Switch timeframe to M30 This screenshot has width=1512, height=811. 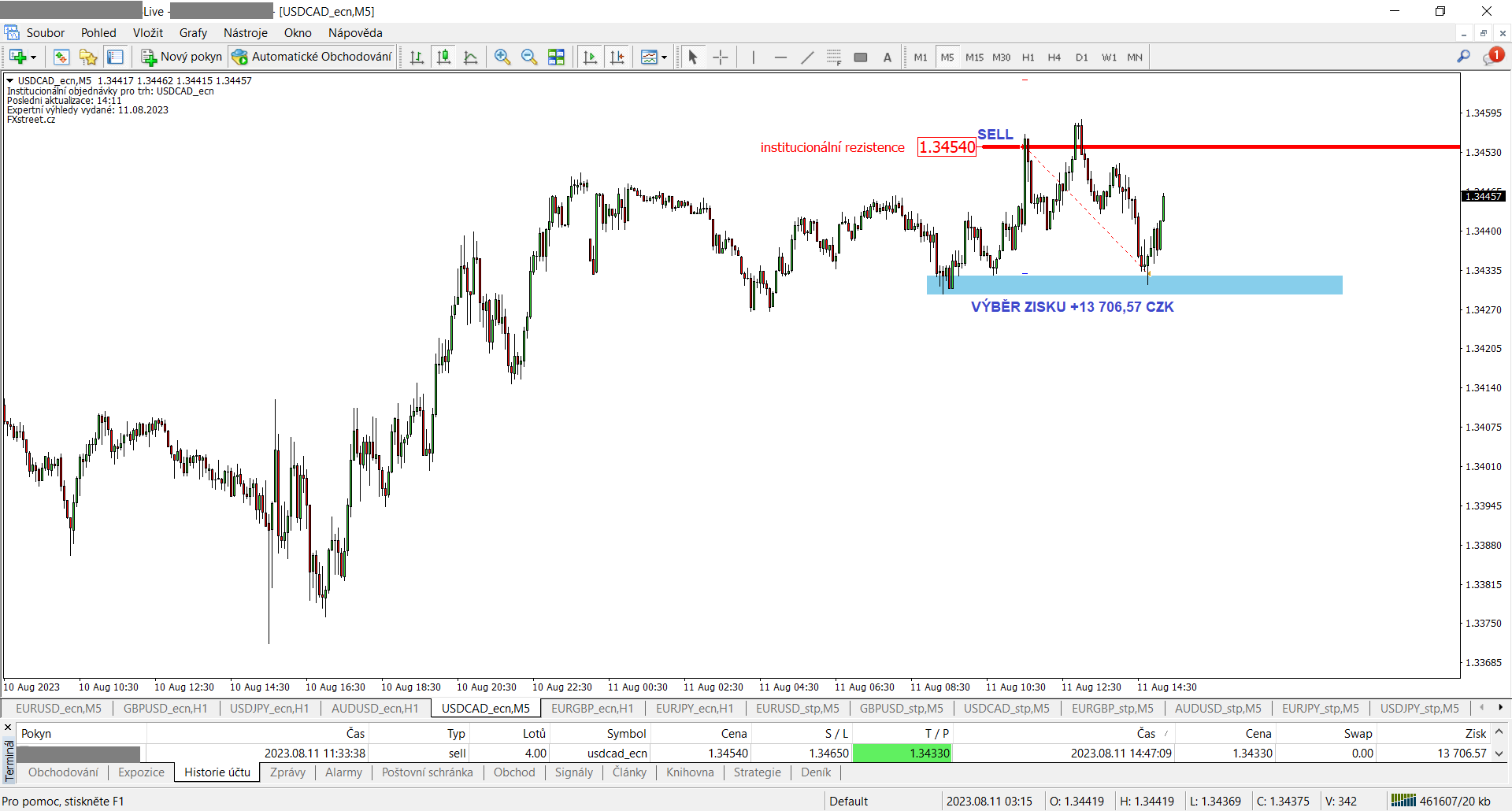pyautogui.click(x=1001, y=57)
